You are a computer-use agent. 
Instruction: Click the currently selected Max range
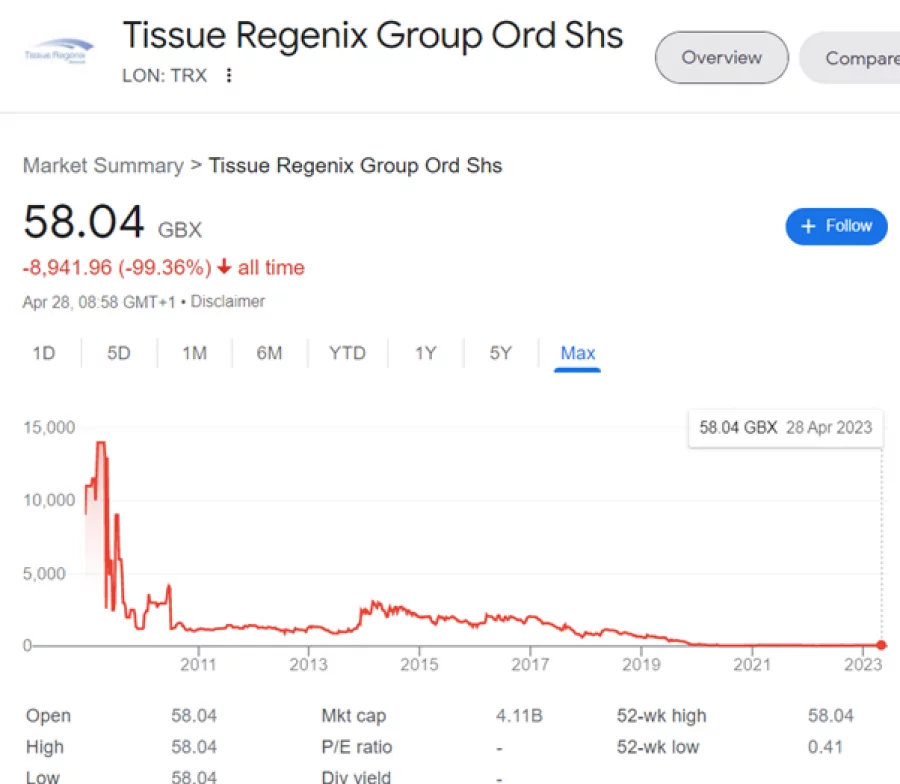578,353
